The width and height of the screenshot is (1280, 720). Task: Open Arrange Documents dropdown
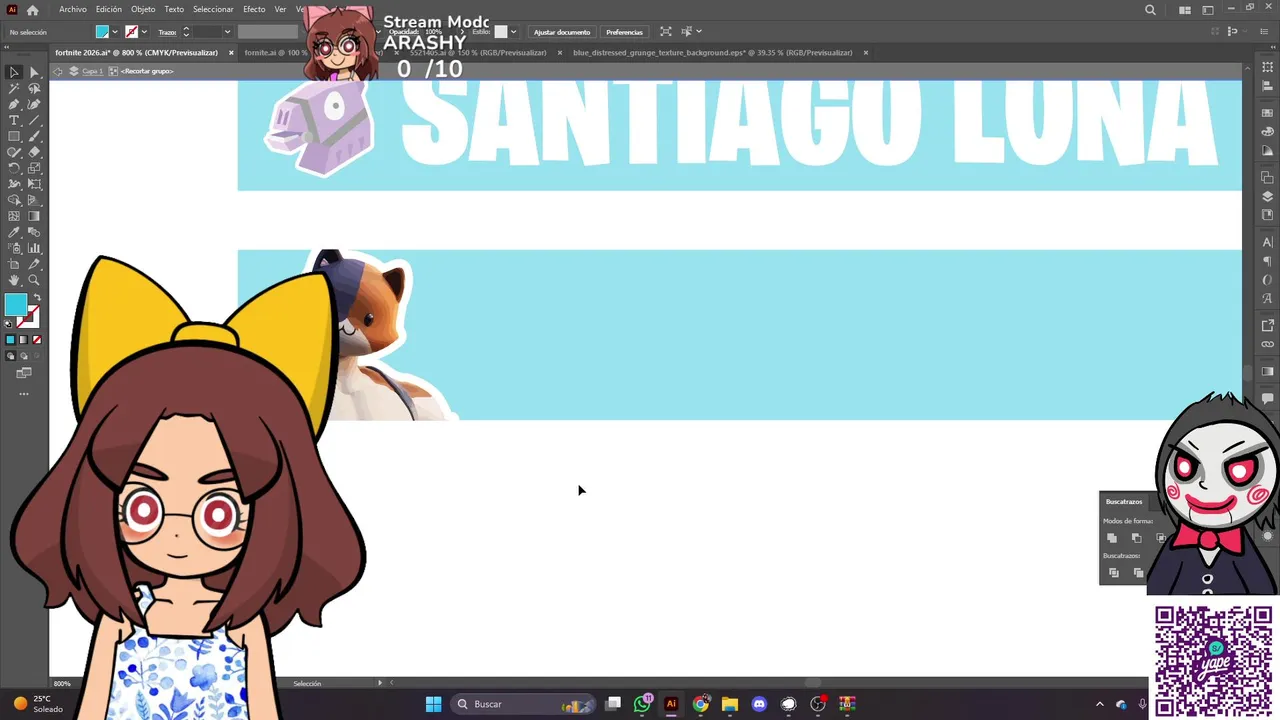pyautogui.click(x=1184, y=10)
